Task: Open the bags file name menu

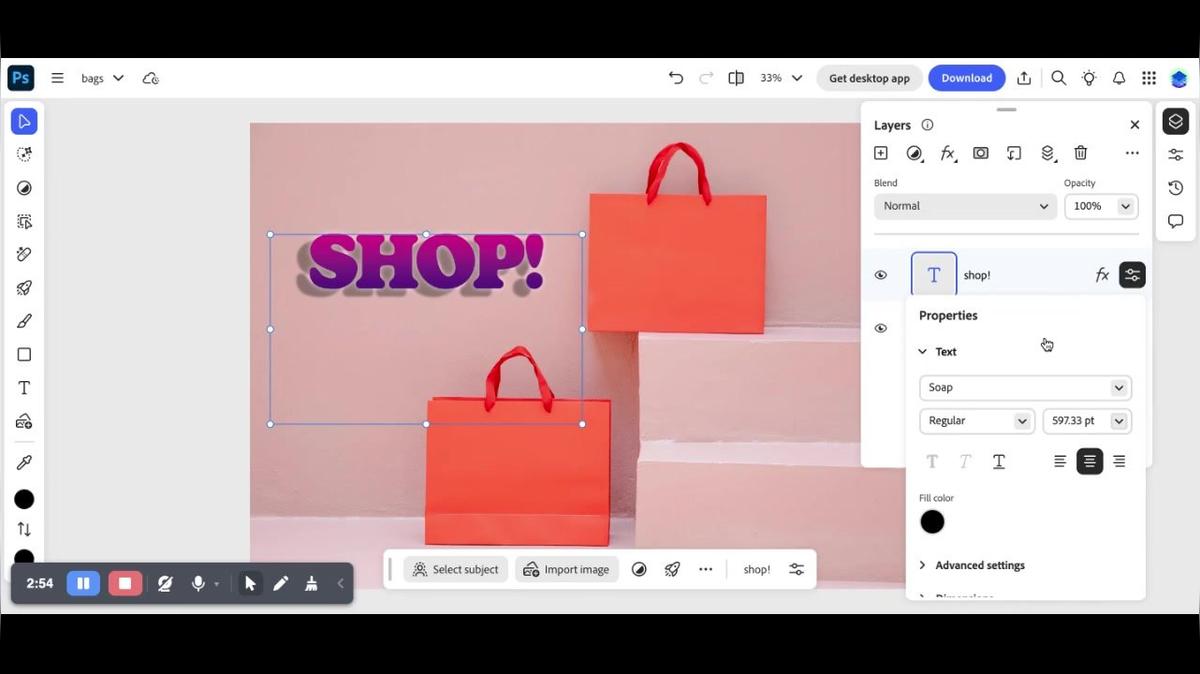Action: coord(102,78)
